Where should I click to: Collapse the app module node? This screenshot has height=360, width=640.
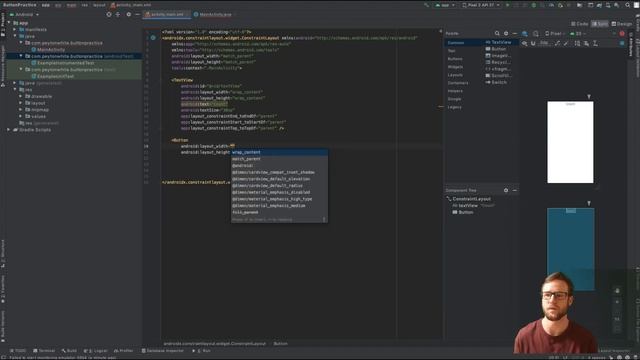point(9,23)
